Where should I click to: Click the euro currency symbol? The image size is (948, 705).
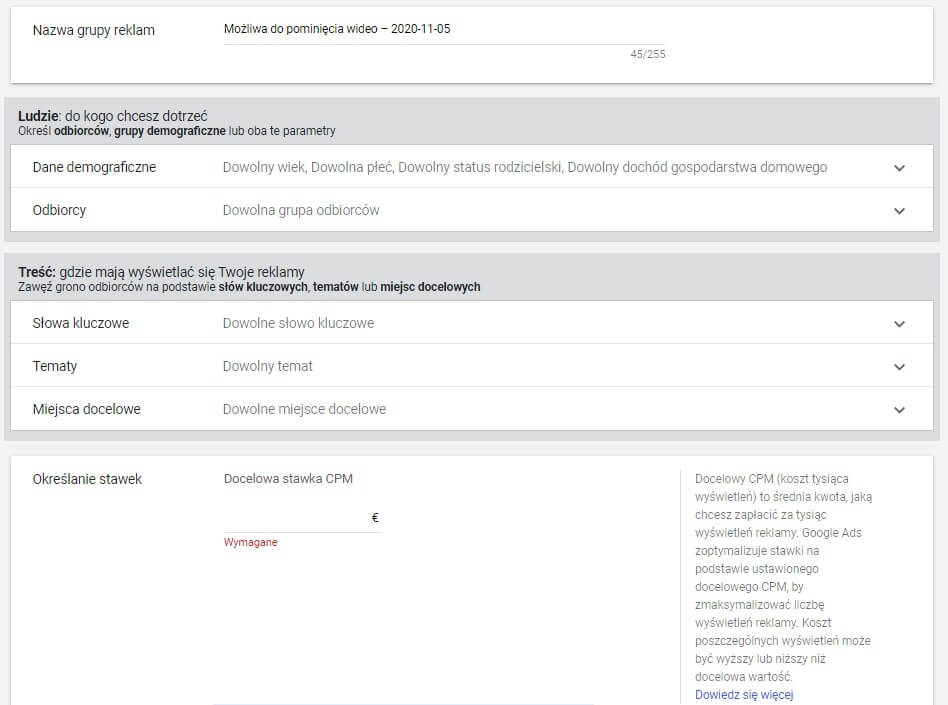click(375, 518)
